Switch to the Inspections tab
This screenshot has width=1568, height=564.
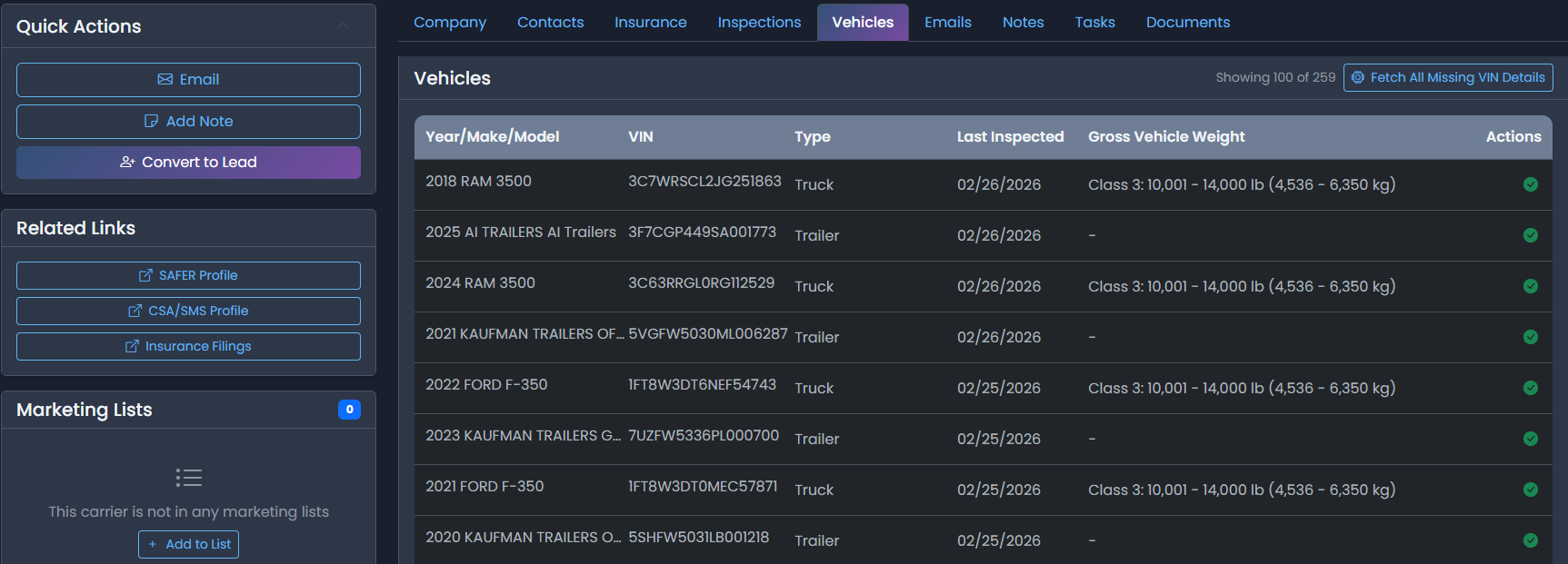pos(759,22)
